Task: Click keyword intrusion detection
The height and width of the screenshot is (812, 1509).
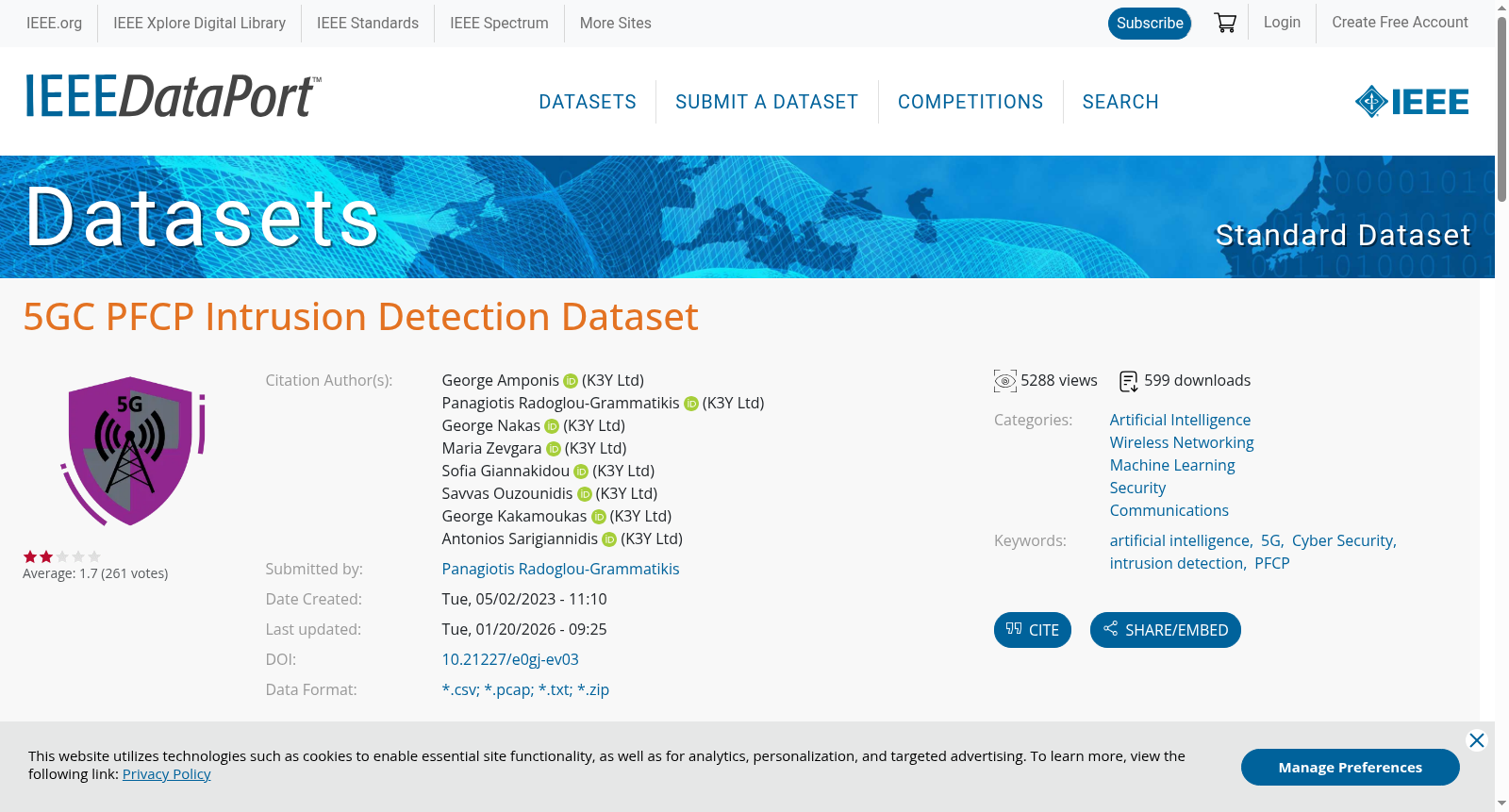Action: click(x=1176, y=564)
